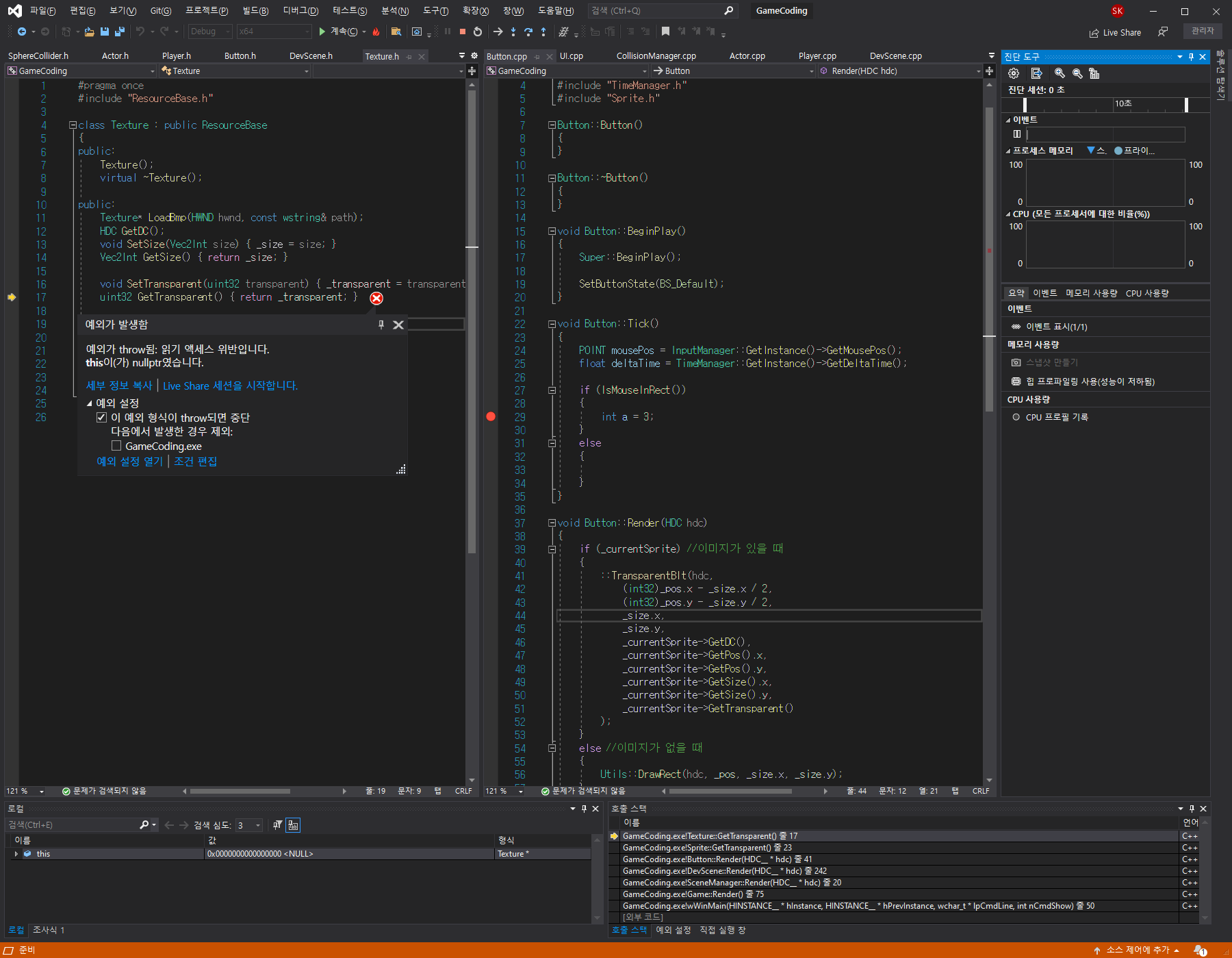Viewport: 1232px width, 958px height.
Task: Click 조건 편집 link
Action: (195, 462)
